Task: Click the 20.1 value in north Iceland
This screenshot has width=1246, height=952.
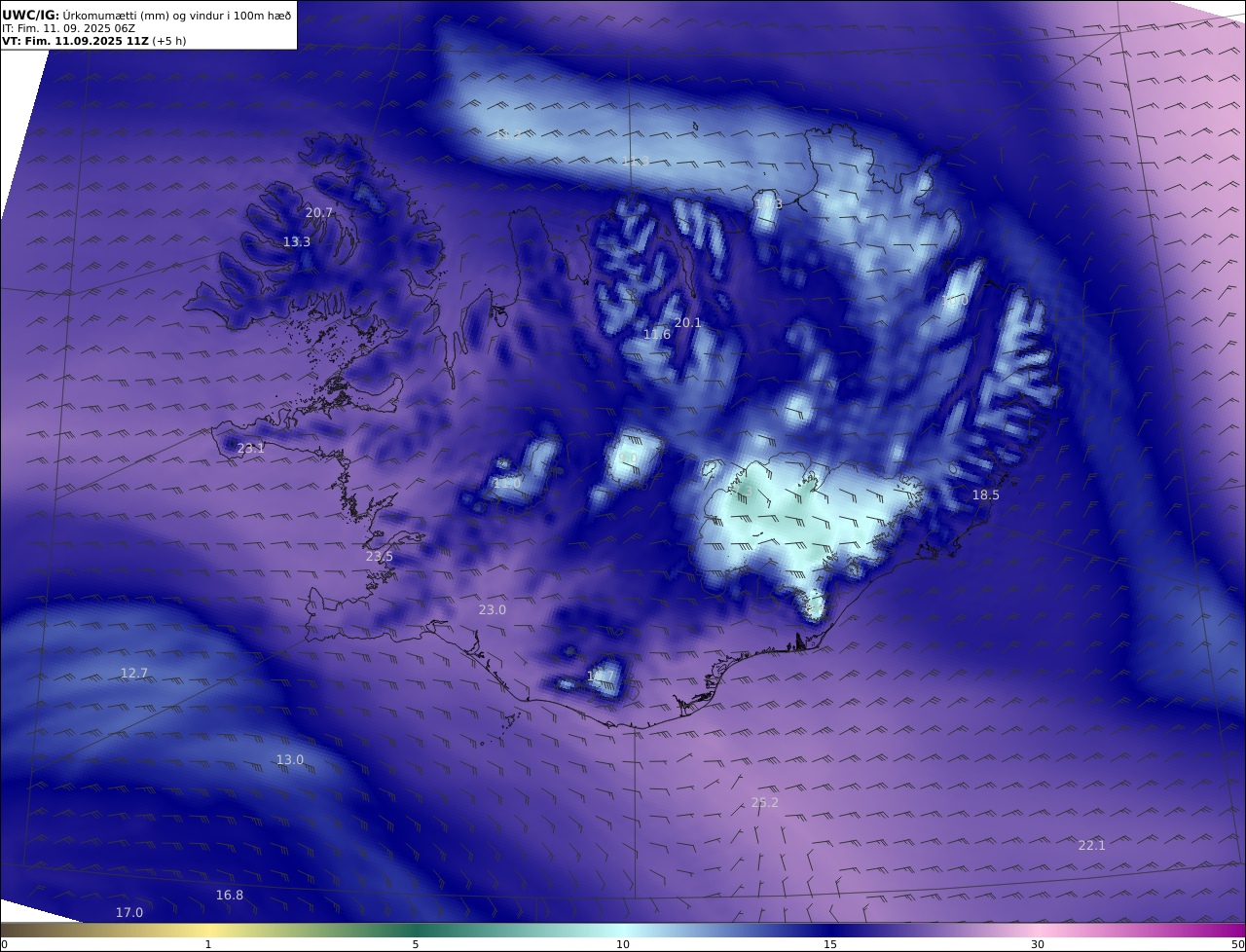Action: pyautogui.click(x=688, y=322)
